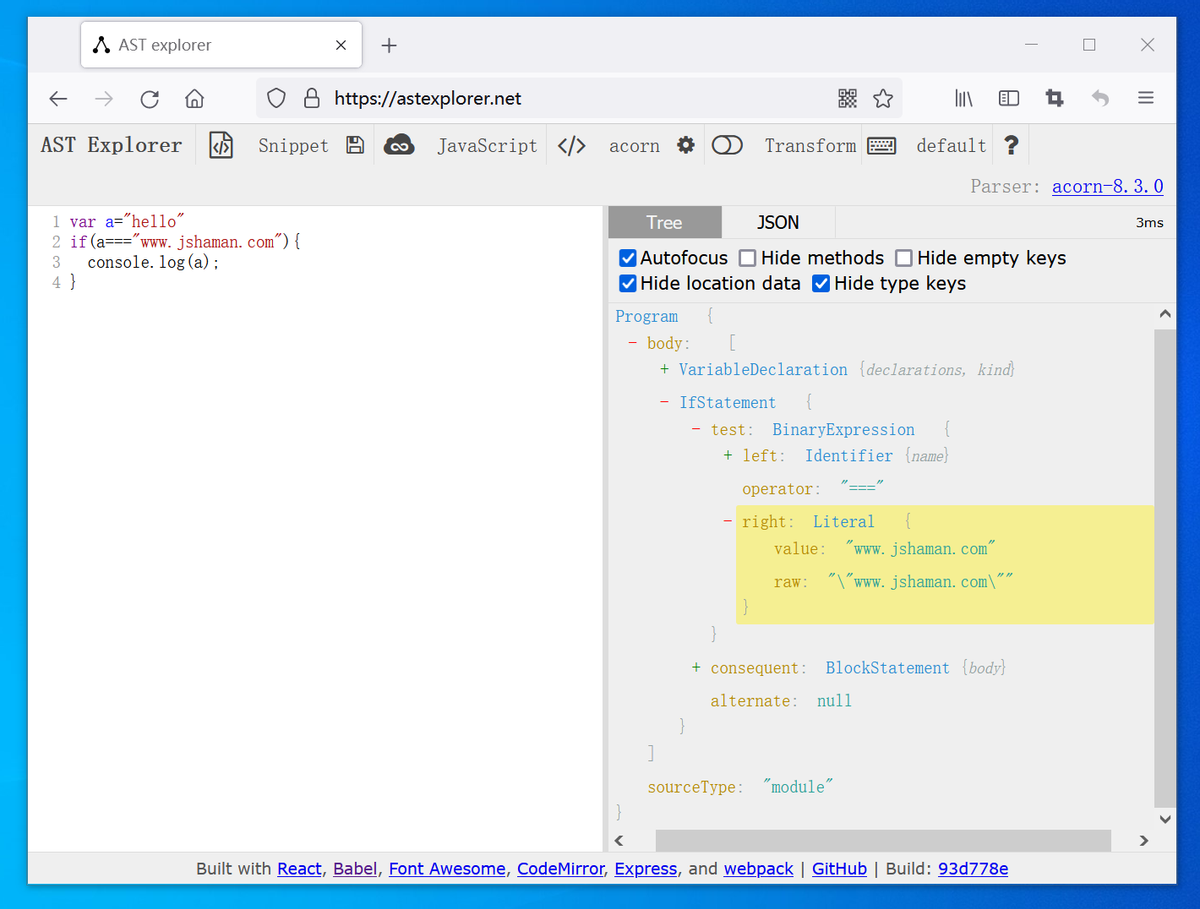Uncheck the Hide location data checkbox

click(628, 284)
